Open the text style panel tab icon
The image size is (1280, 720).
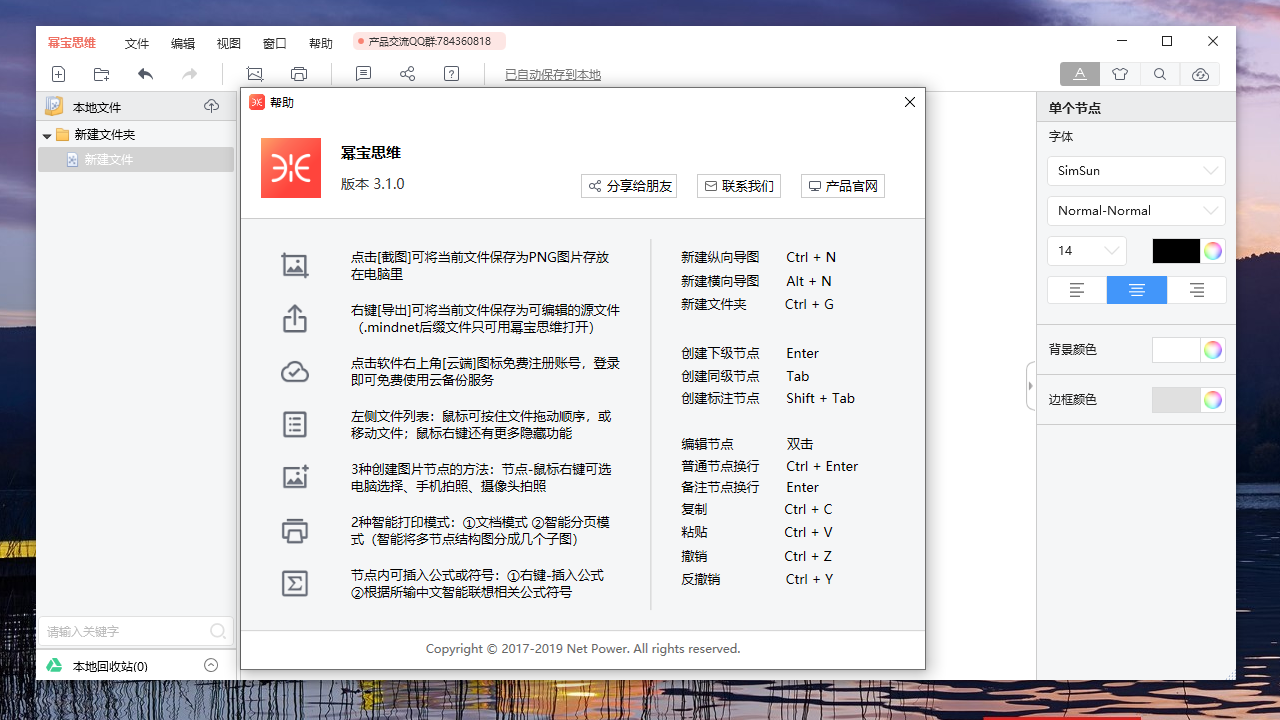click(x=1080, y=74)
